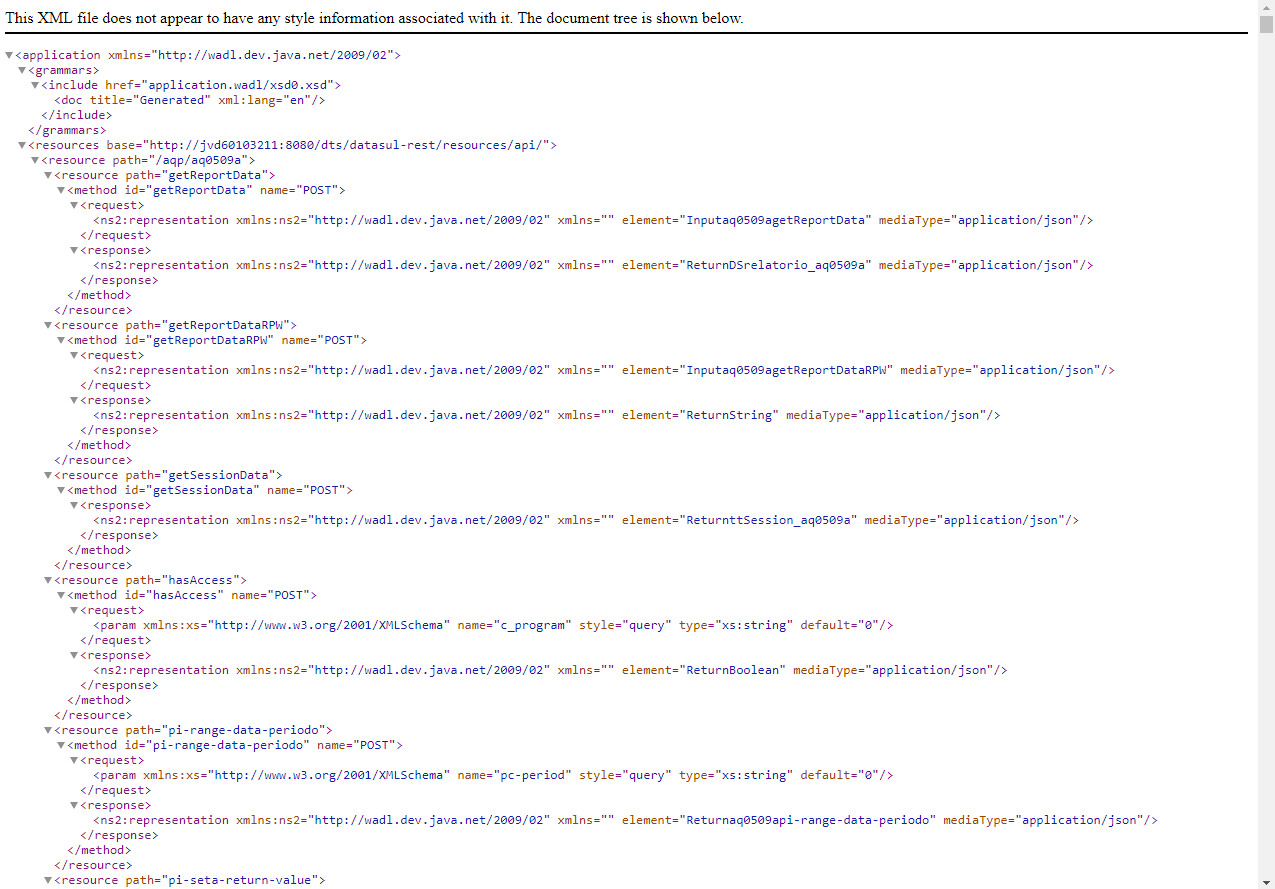The width and height of the screenshot is (1275, 889).
Task: Click the param name="c_program" line
Action: (493, 625)
